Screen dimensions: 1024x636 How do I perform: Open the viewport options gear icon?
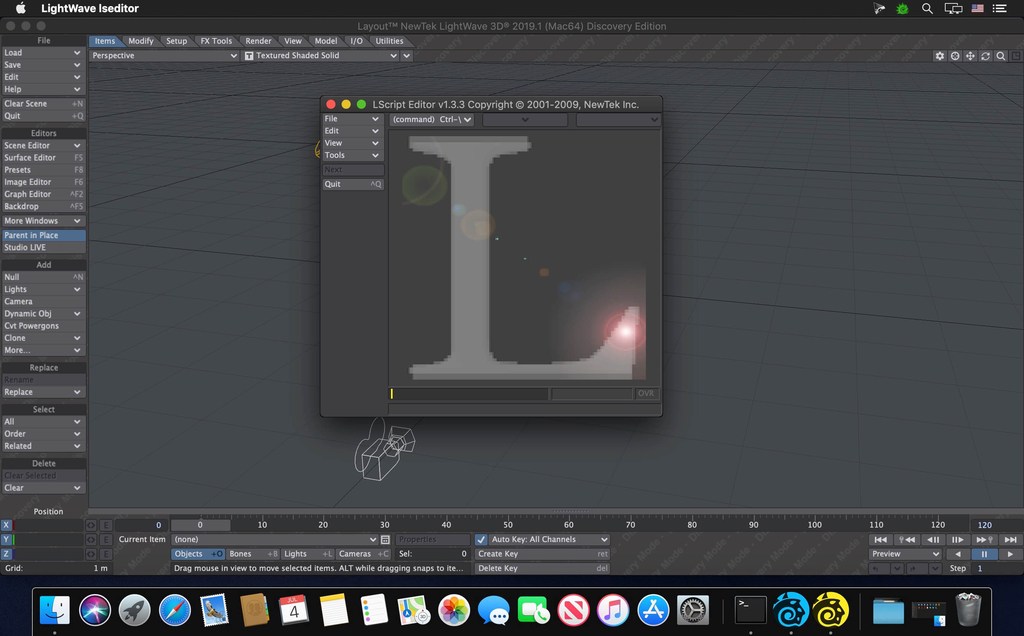click(940, 56)
